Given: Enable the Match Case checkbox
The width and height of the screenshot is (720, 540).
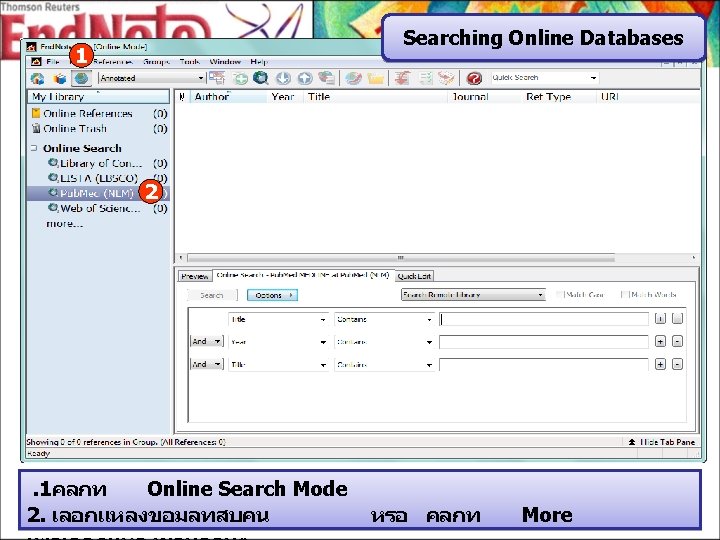Looking at the screenshot, I should tap(559, 295).
